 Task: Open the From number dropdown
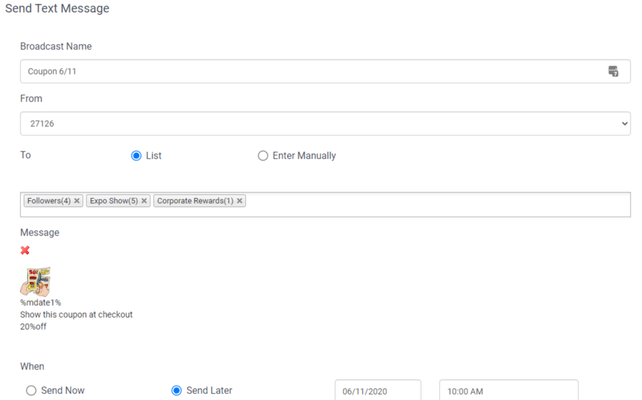325,123
